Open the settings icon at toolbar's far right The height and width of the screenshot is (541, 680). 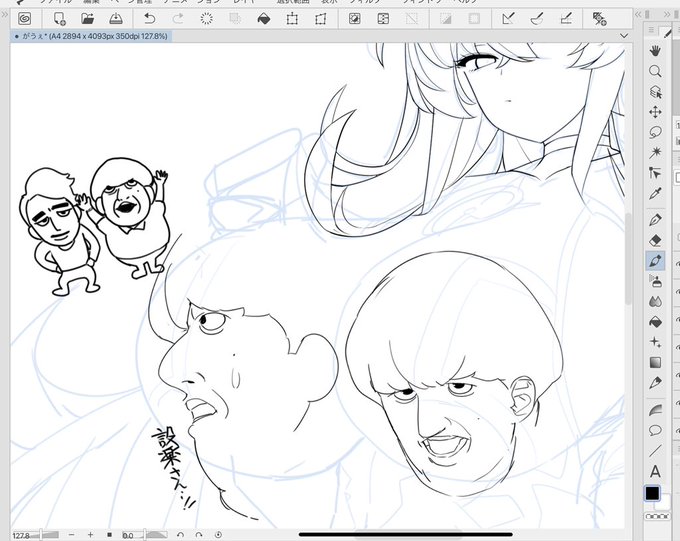pyautogui.click(x=599, y=19)
